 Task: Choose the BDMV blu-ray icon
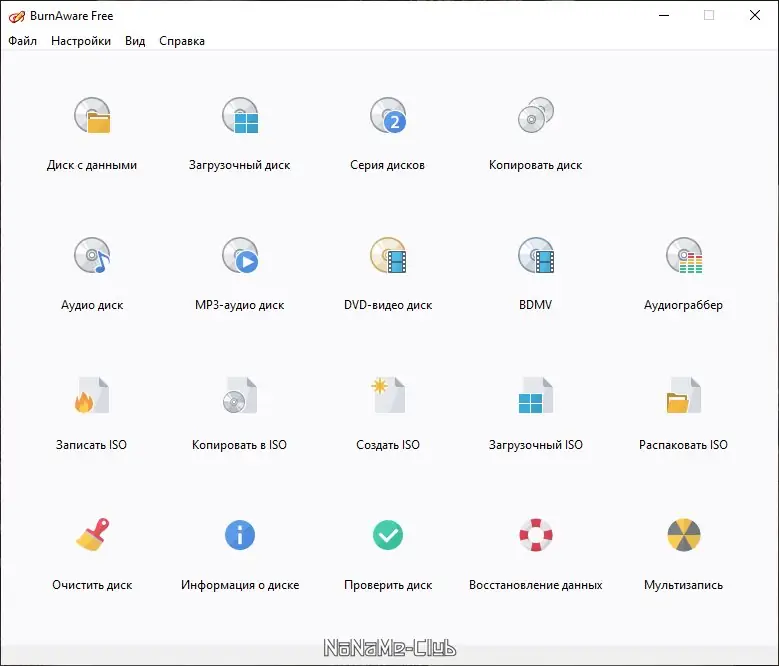tap(536, 255)
